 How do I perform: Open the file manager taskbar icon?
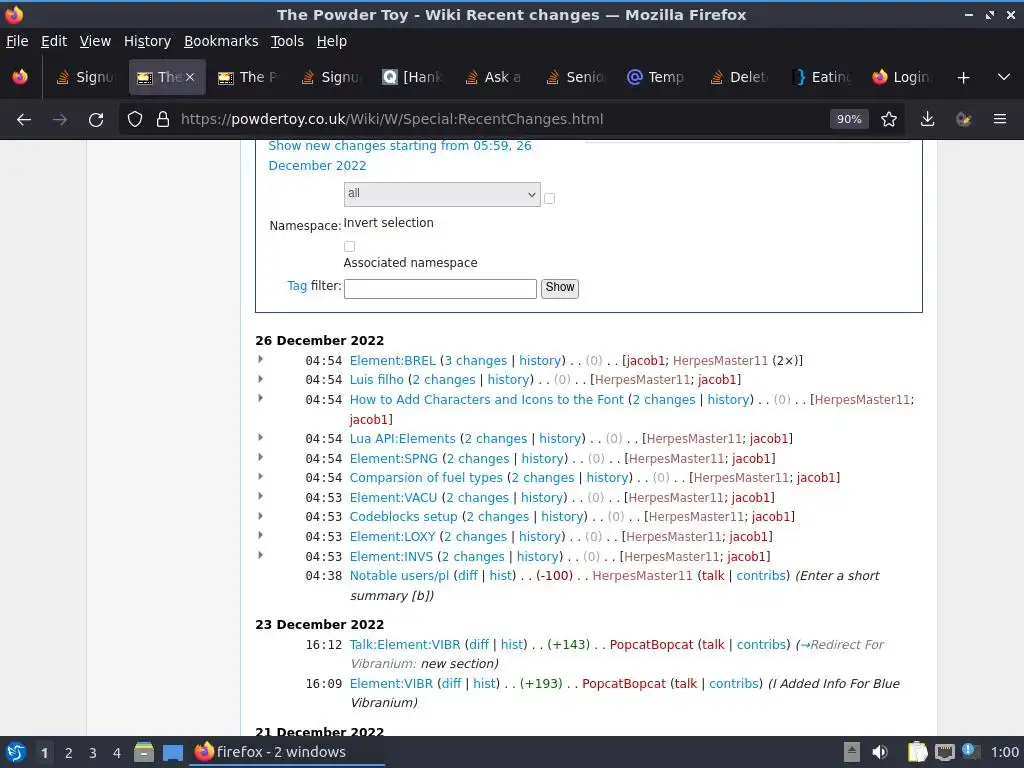[x=144, y=752]
